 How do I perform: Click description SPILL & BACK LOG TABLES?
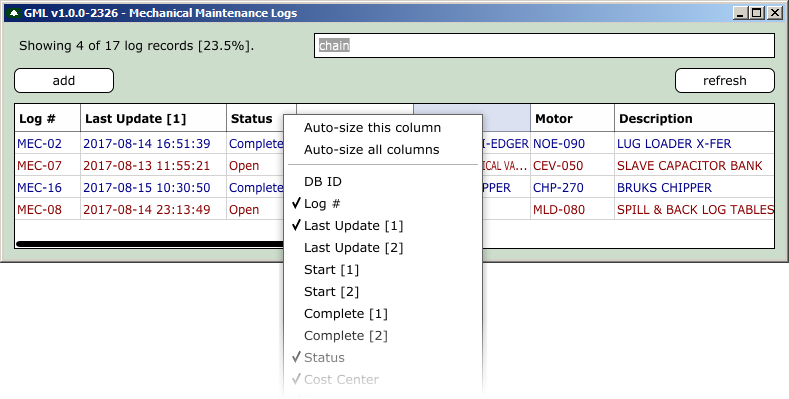pyautogui.click(x=695, y=210)
